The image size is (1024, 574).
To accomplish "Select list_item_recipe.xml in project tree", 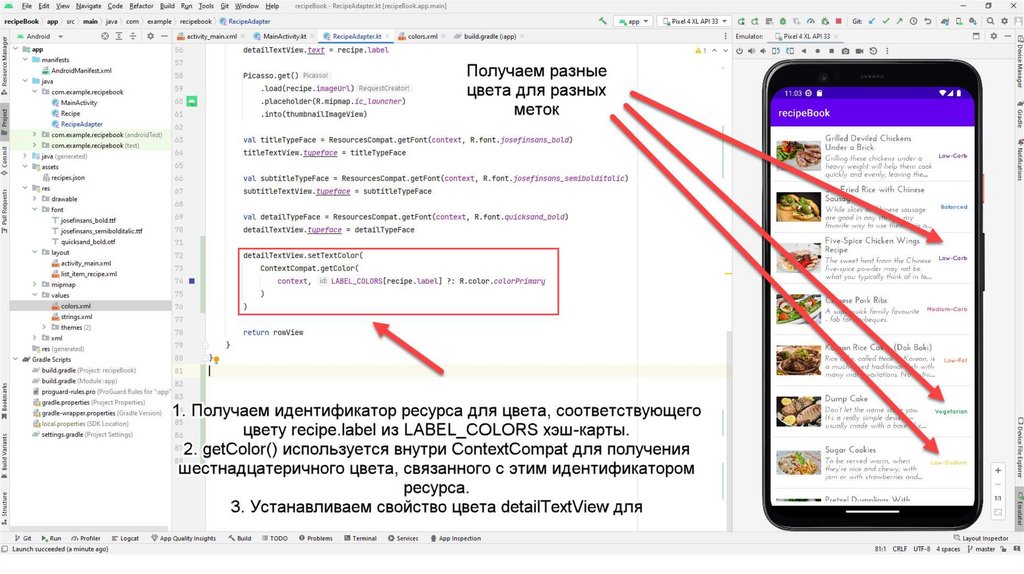I will pos(89,274).
